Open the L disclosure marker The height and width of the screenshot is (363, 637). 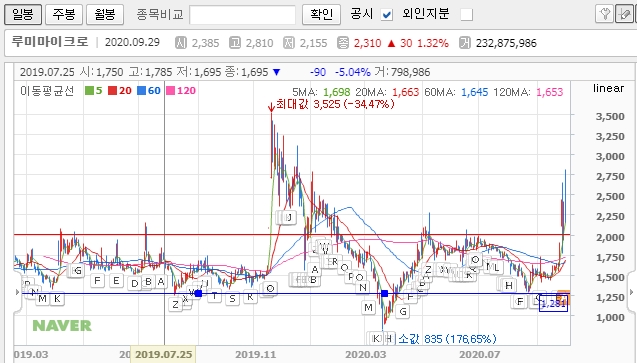pos(496,268)
